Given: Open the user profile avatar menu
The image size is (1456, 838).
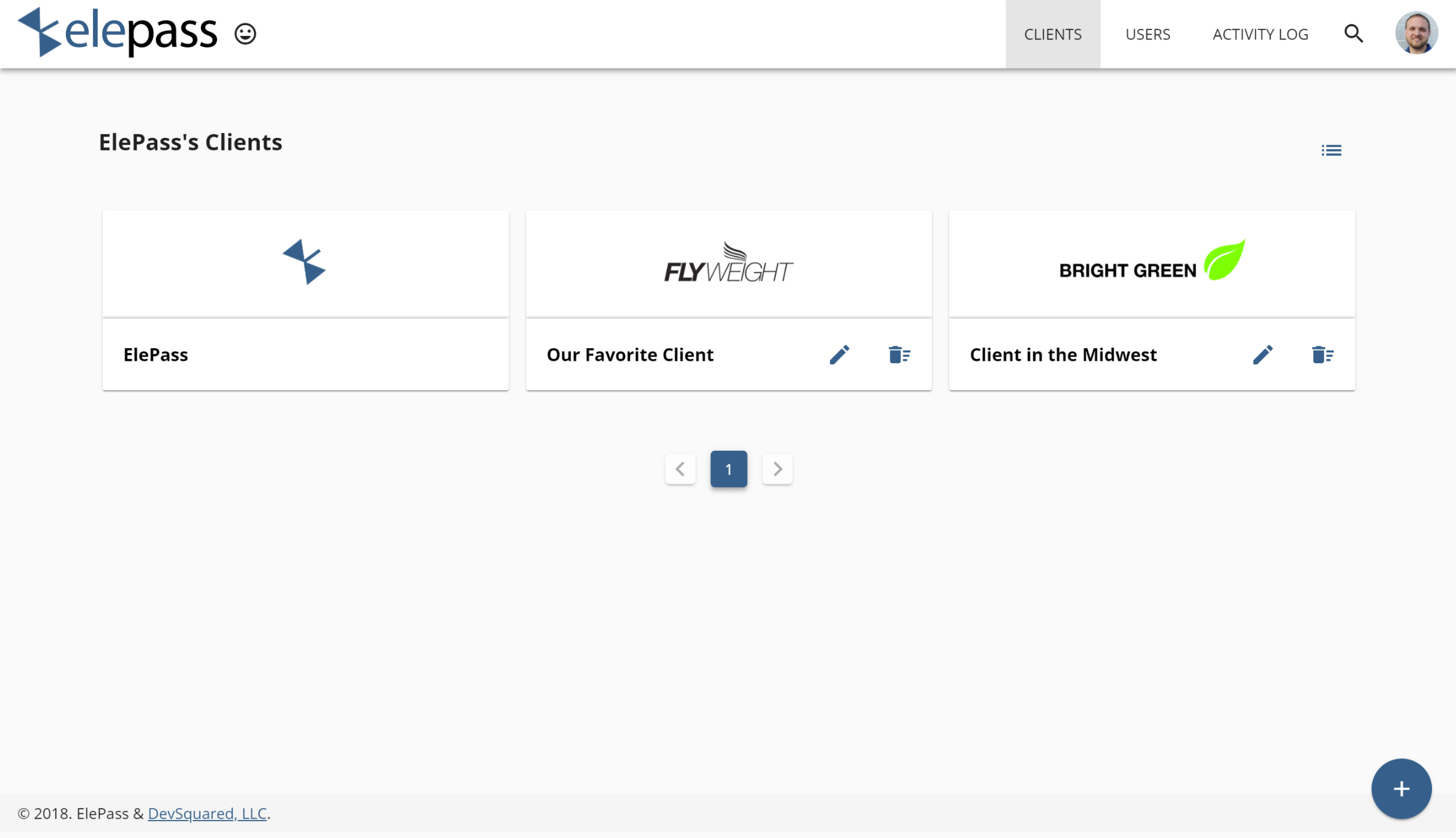Looking at the screenshot, I should click(1416, 34).
